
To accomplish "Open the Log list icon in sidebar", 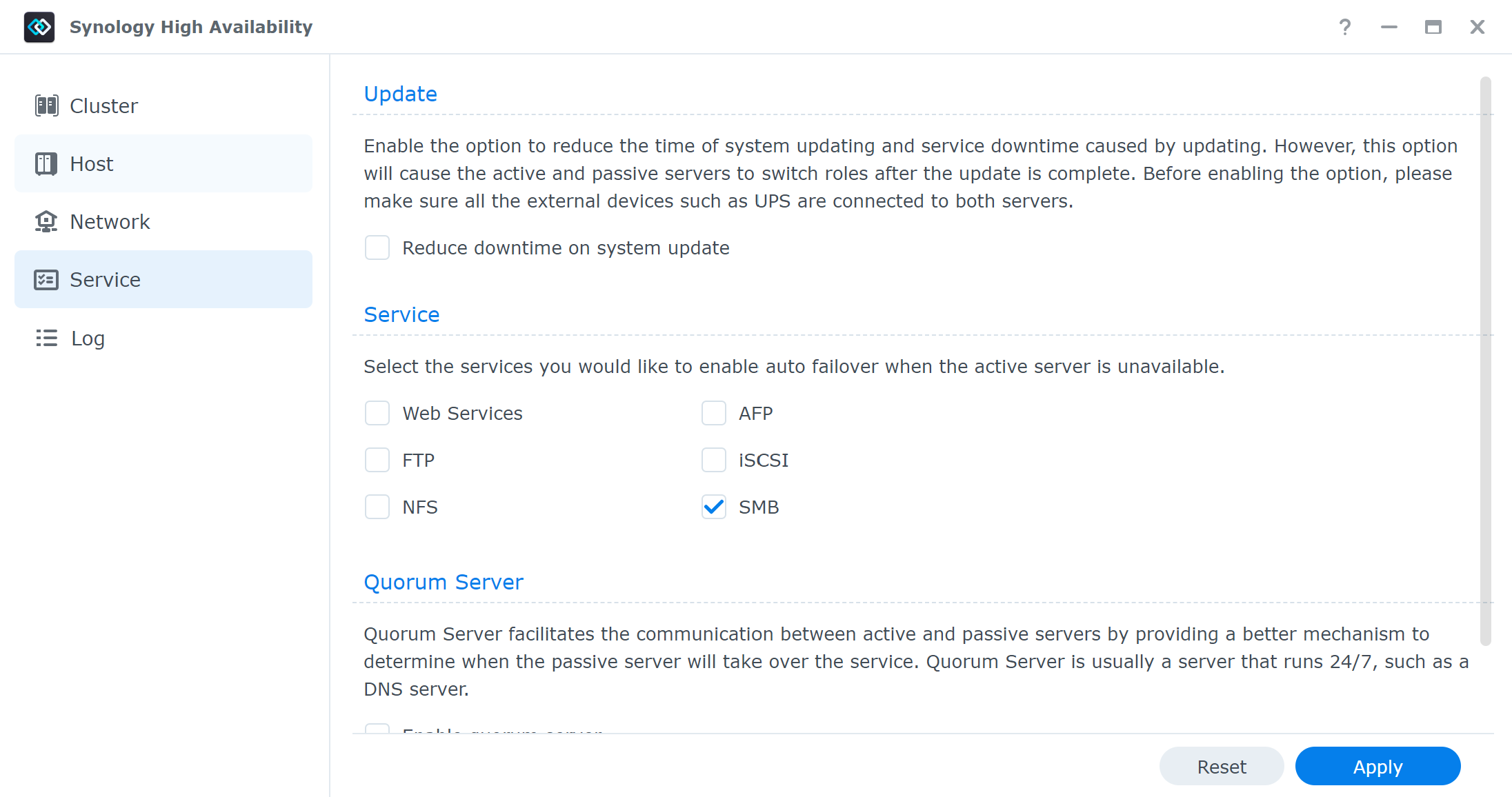I will point(46,338).
